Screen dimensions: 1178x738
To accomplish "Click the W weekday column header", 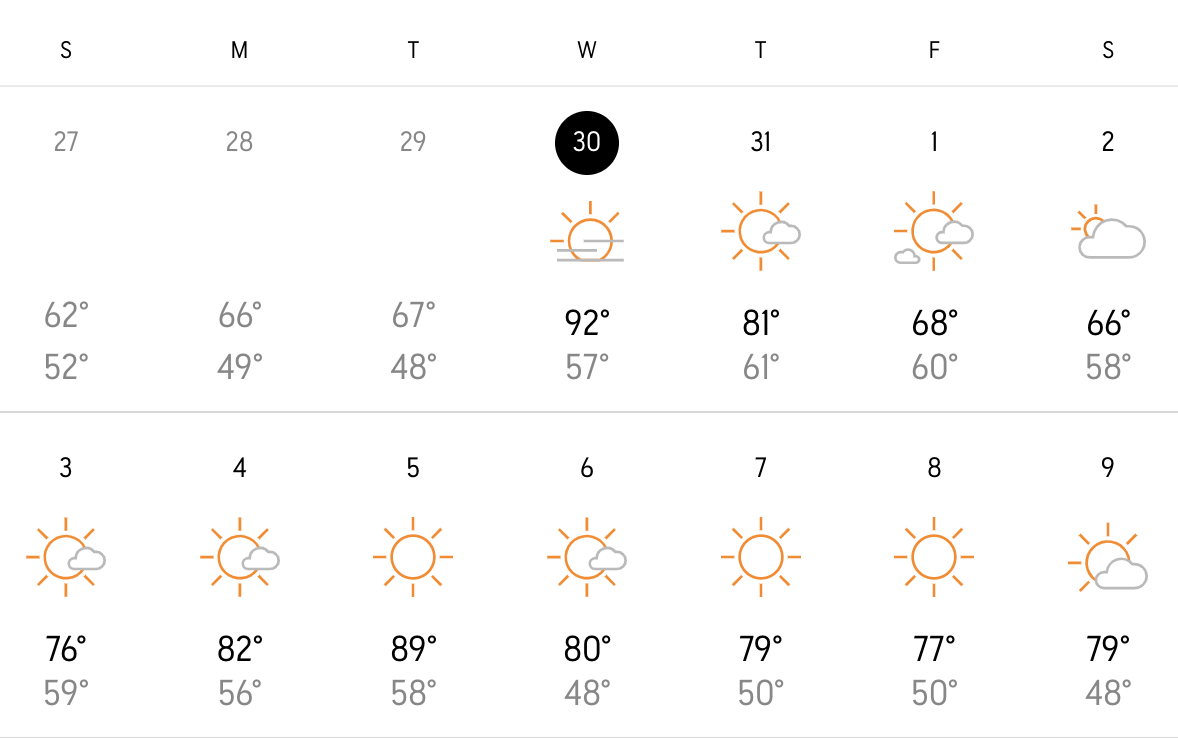I will coord(587,50).
